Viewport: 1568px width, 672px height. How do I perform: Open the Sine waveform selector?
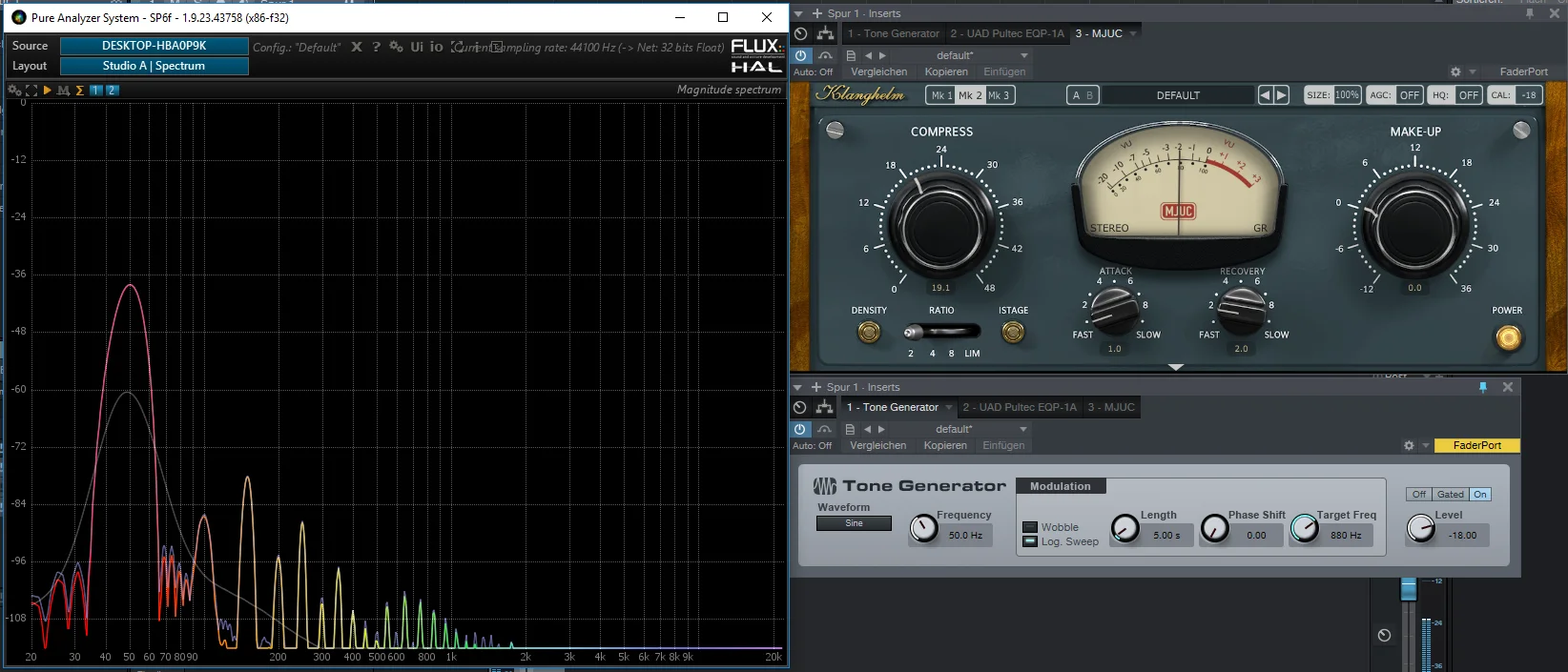click(x=854, y=523)
